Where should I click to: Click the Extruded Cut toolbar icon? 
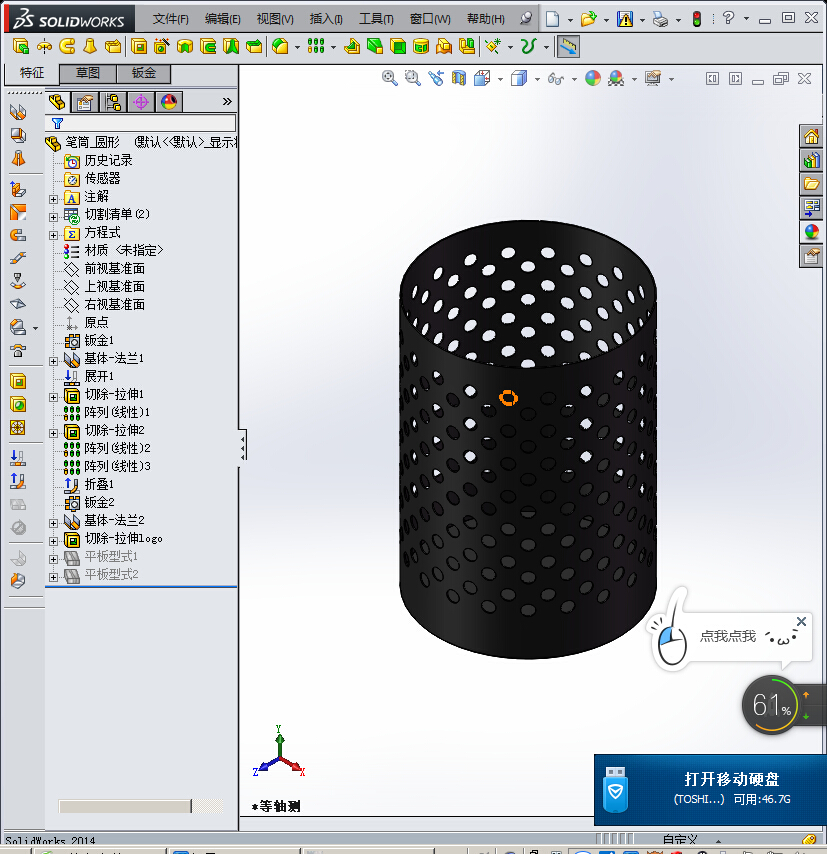tap(139, 46)
